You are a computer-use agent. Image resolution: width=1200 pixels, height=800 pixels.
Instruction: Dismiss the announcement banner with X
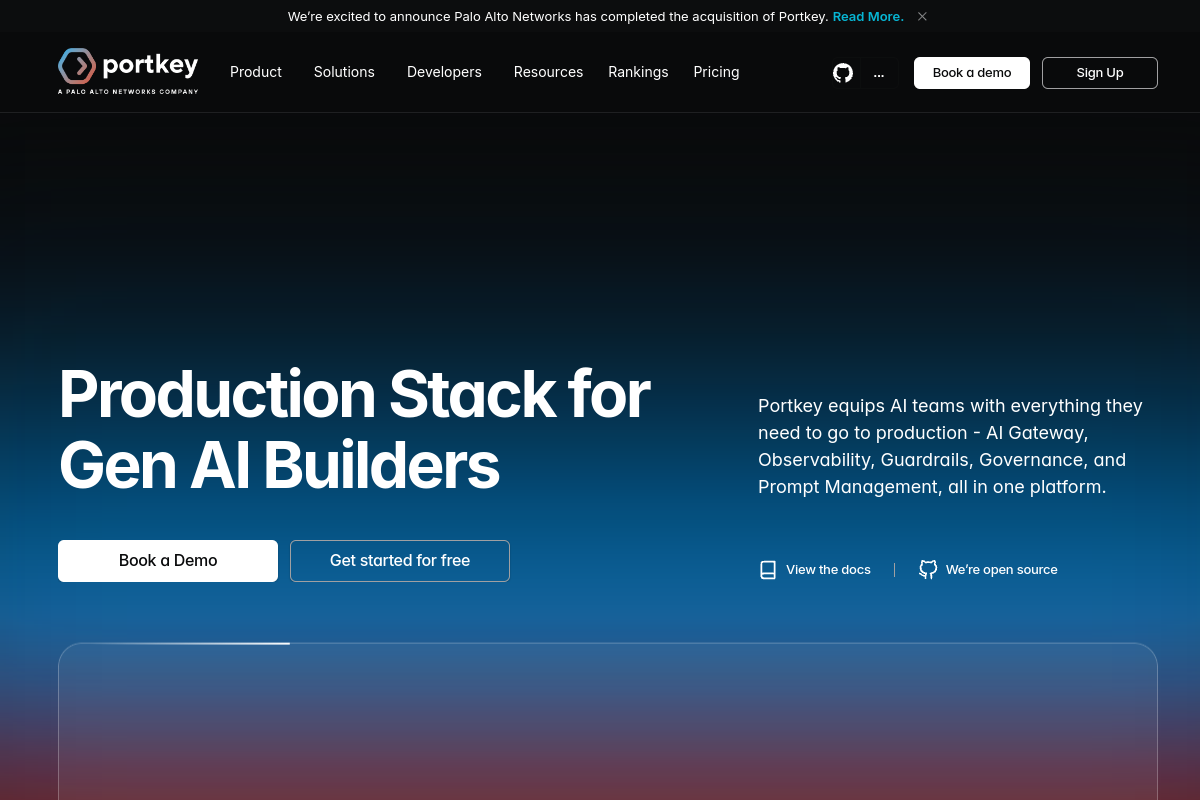(922, 16)
